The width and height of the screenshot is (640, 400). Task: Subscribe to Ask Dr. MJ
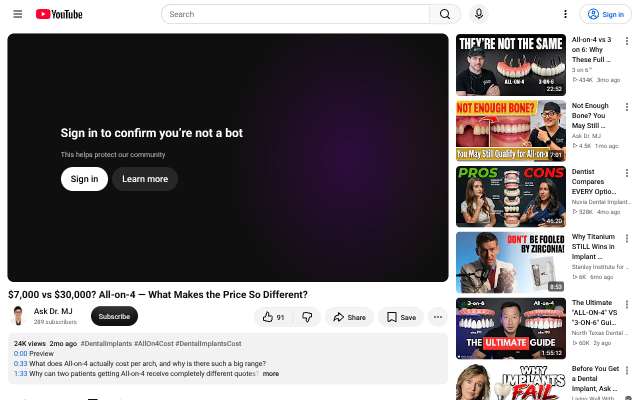pos(114,316)
